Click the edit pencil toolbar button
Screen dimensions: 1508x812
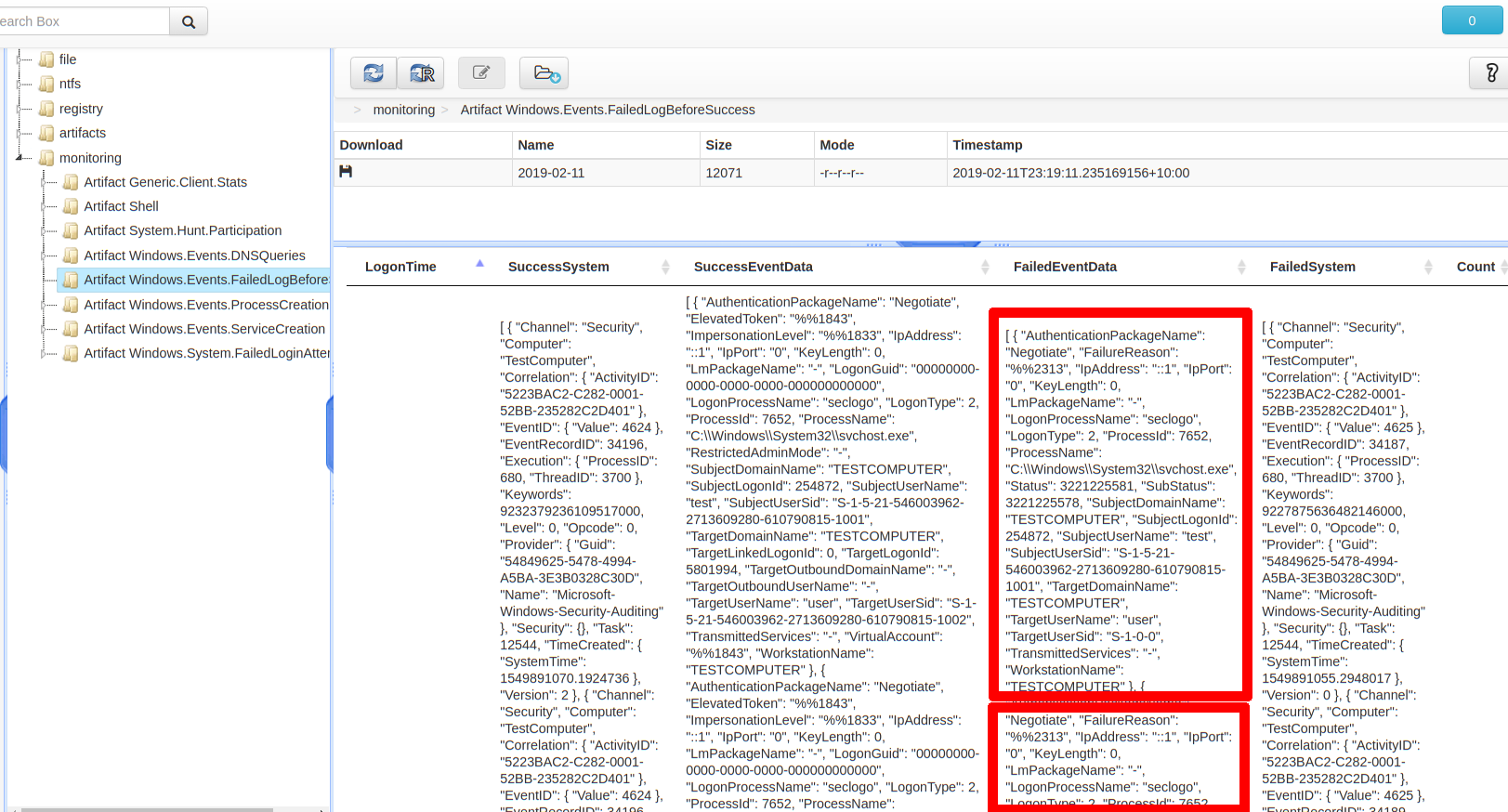click(x=481, y=72)
